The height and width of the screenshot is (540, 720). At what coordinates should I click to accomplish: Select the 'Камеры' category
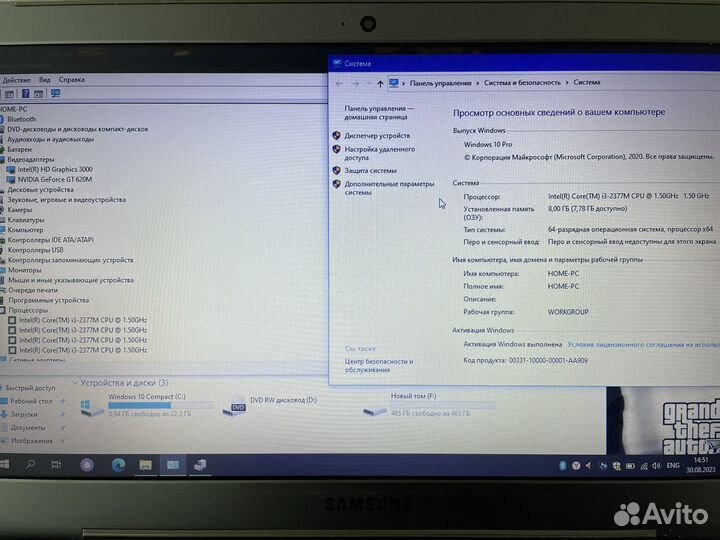(x=20, y=210)
